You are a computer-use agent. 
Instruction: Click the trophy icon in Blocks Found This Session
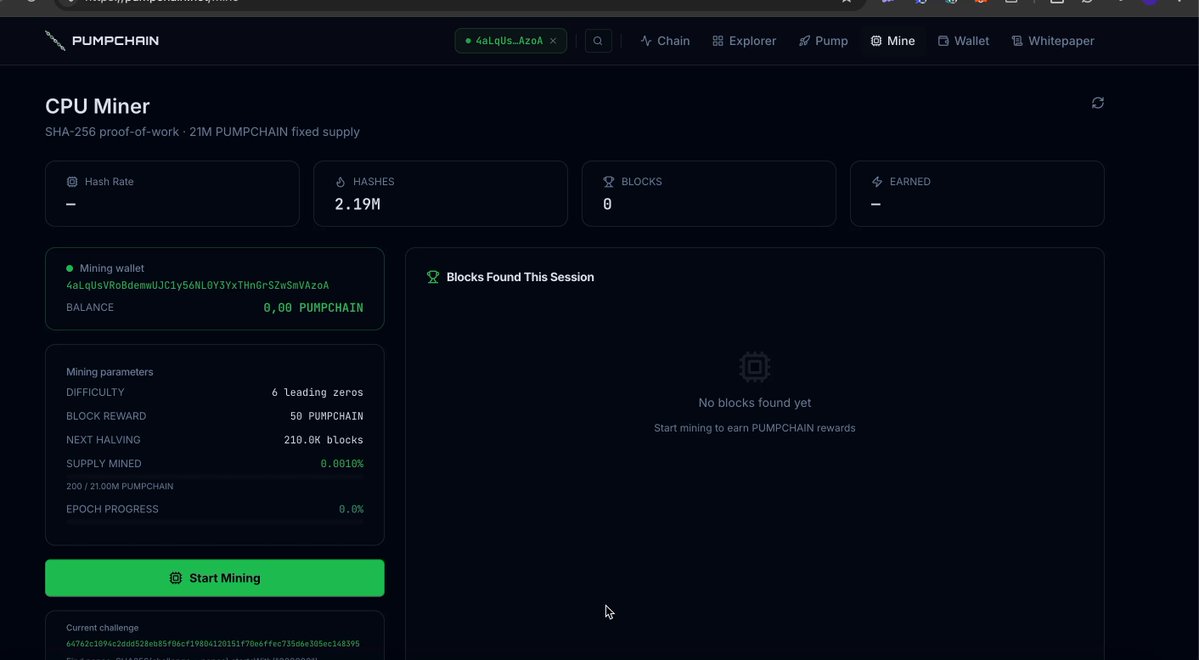pos(433,277)
